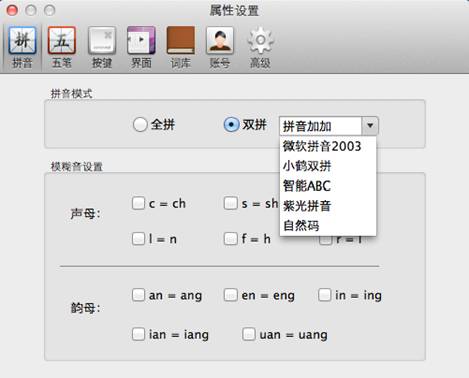Click the 拼音加加 combo box field
The width and height of the screenshot is (469, 378).
(x=321, y=126)
